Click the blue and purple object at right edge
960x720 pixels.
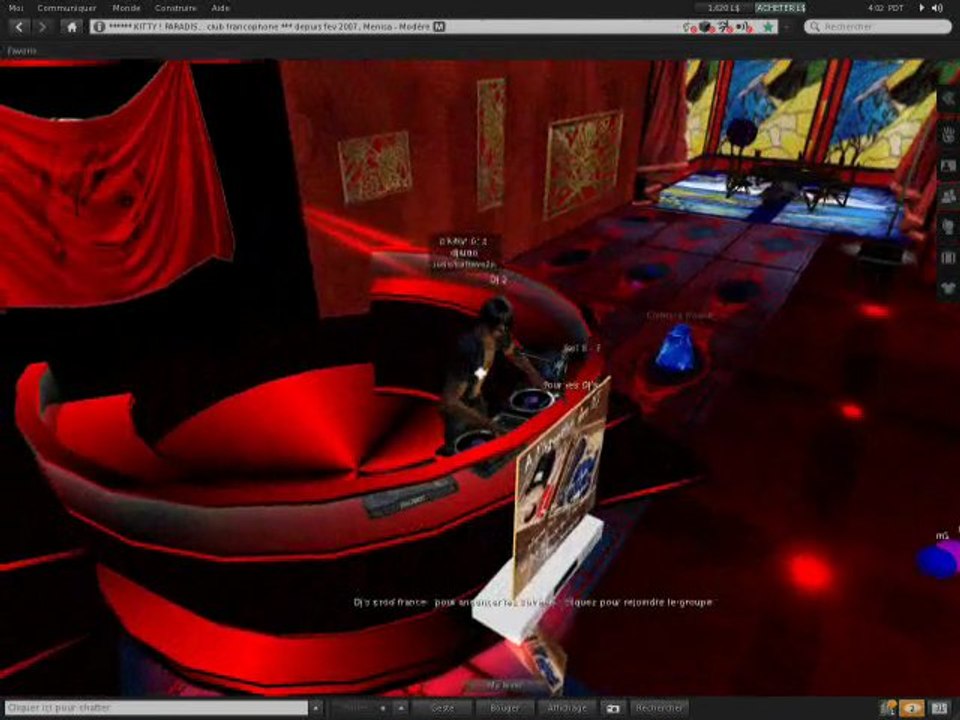coord(939,559)
